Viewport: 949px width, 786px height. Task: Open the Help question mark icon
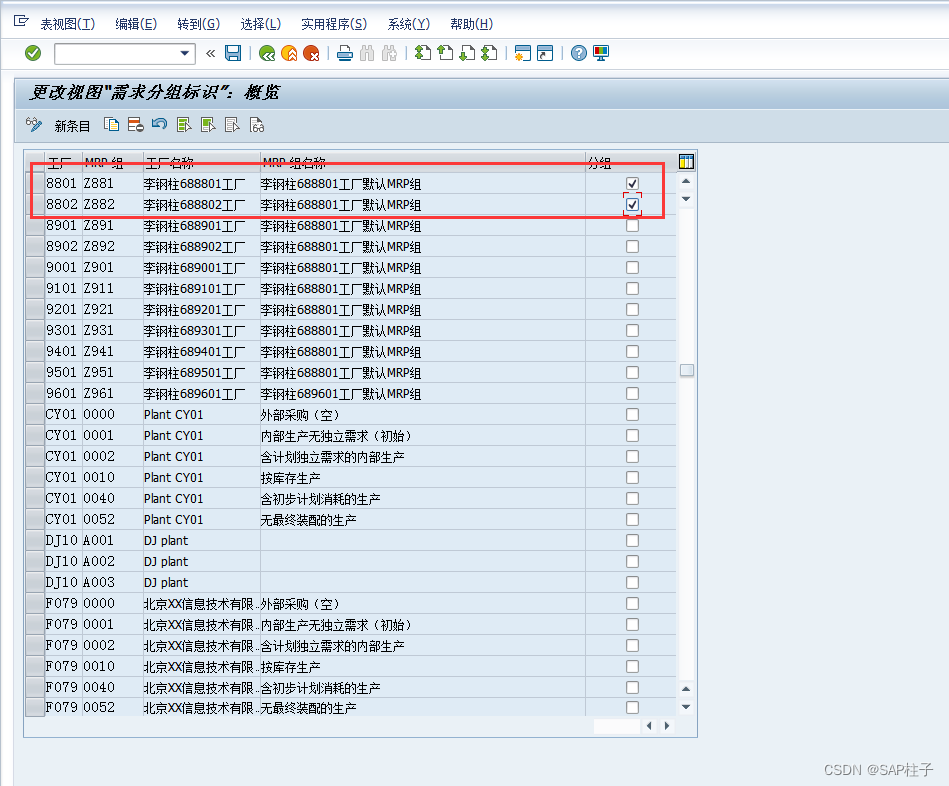[579, 53]
